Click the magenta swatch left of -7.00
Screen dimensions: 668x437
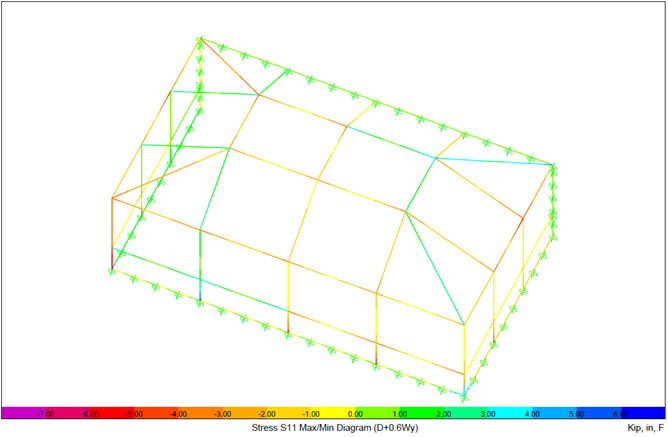click(x=23, y=413)
